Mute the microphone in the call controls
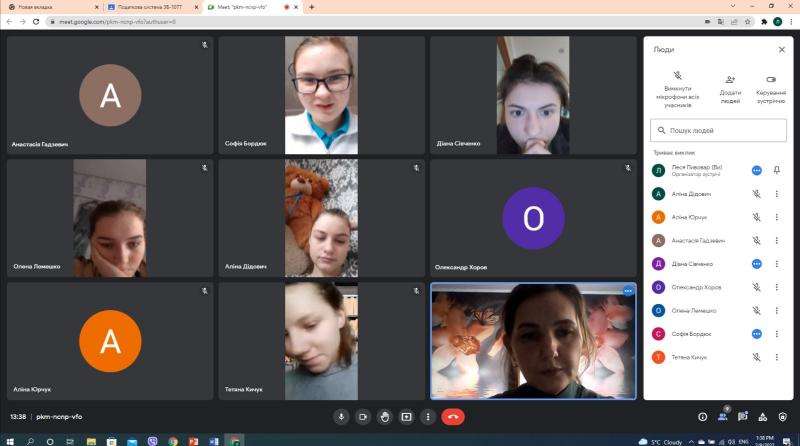The height and width of the screenshot is (446, 800). (x=341, y=416)
